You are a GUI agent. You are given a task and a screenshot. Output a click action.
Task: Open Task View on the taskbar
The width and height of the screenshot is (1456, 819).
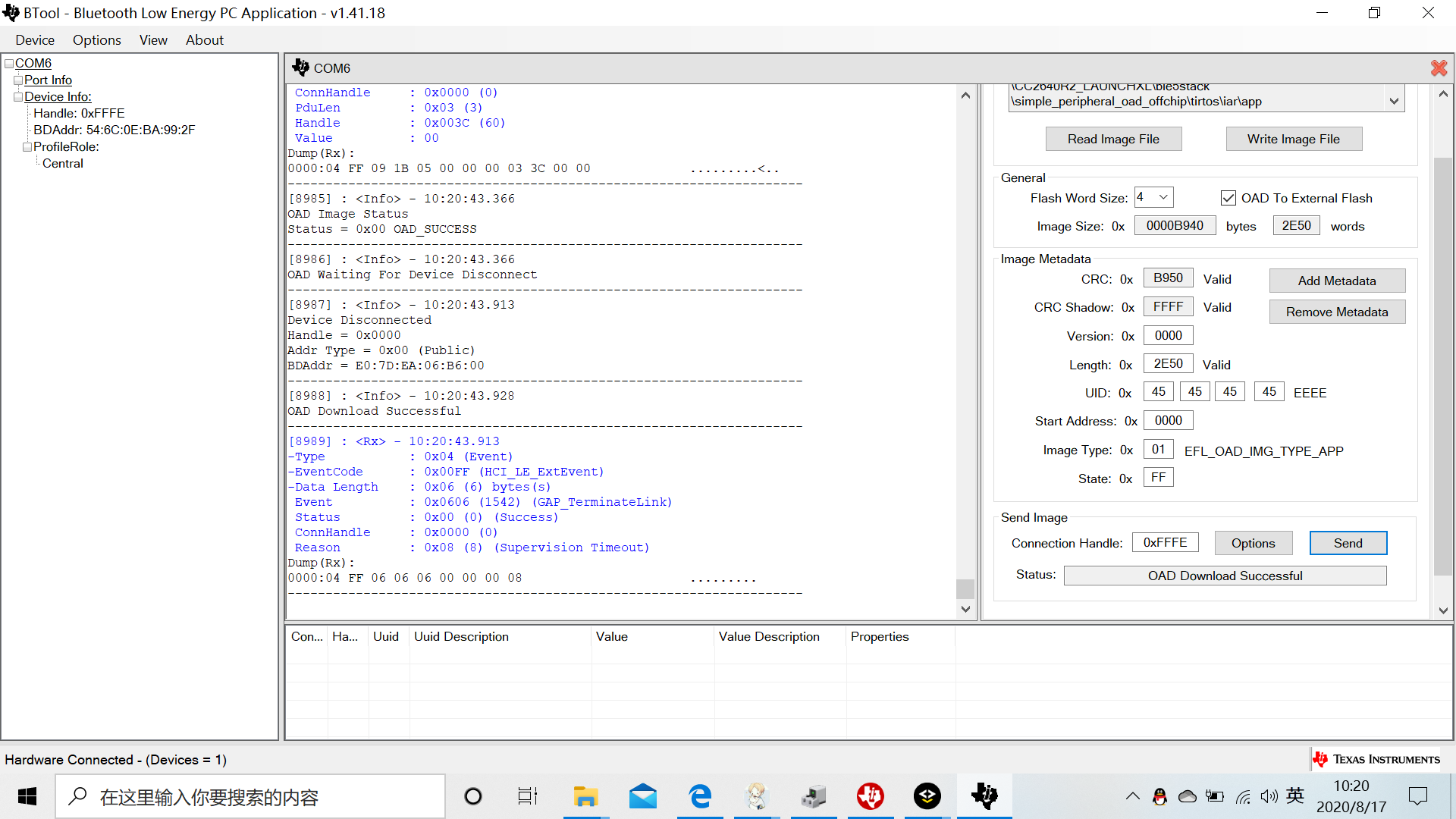(x=527, y=796)
